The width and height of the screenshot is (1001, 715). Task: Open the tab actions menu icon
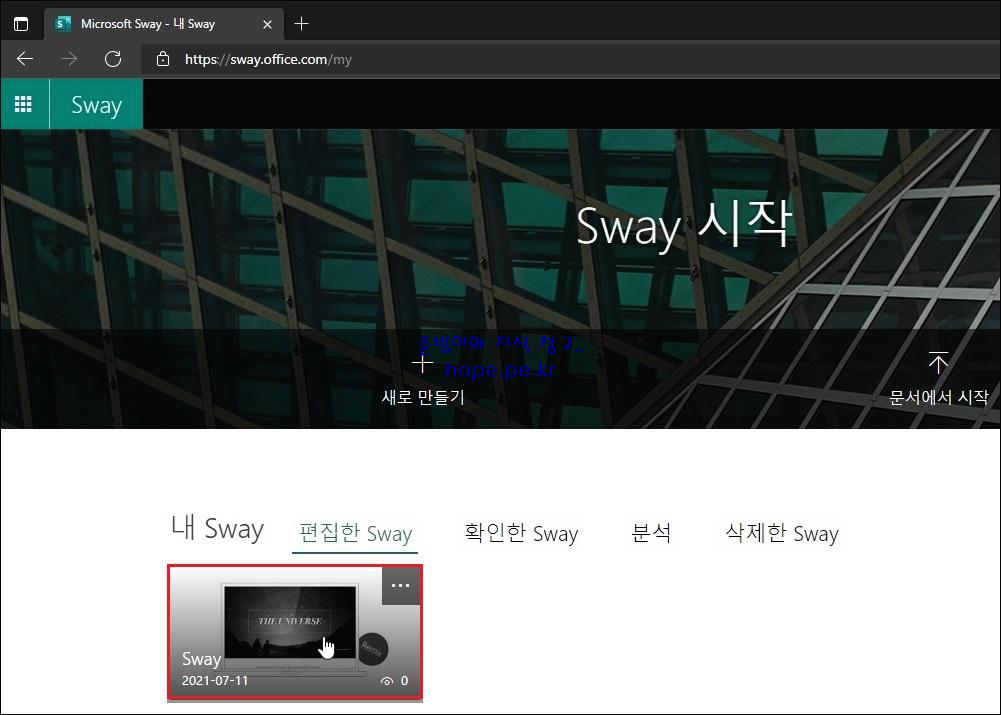(21, 24)
